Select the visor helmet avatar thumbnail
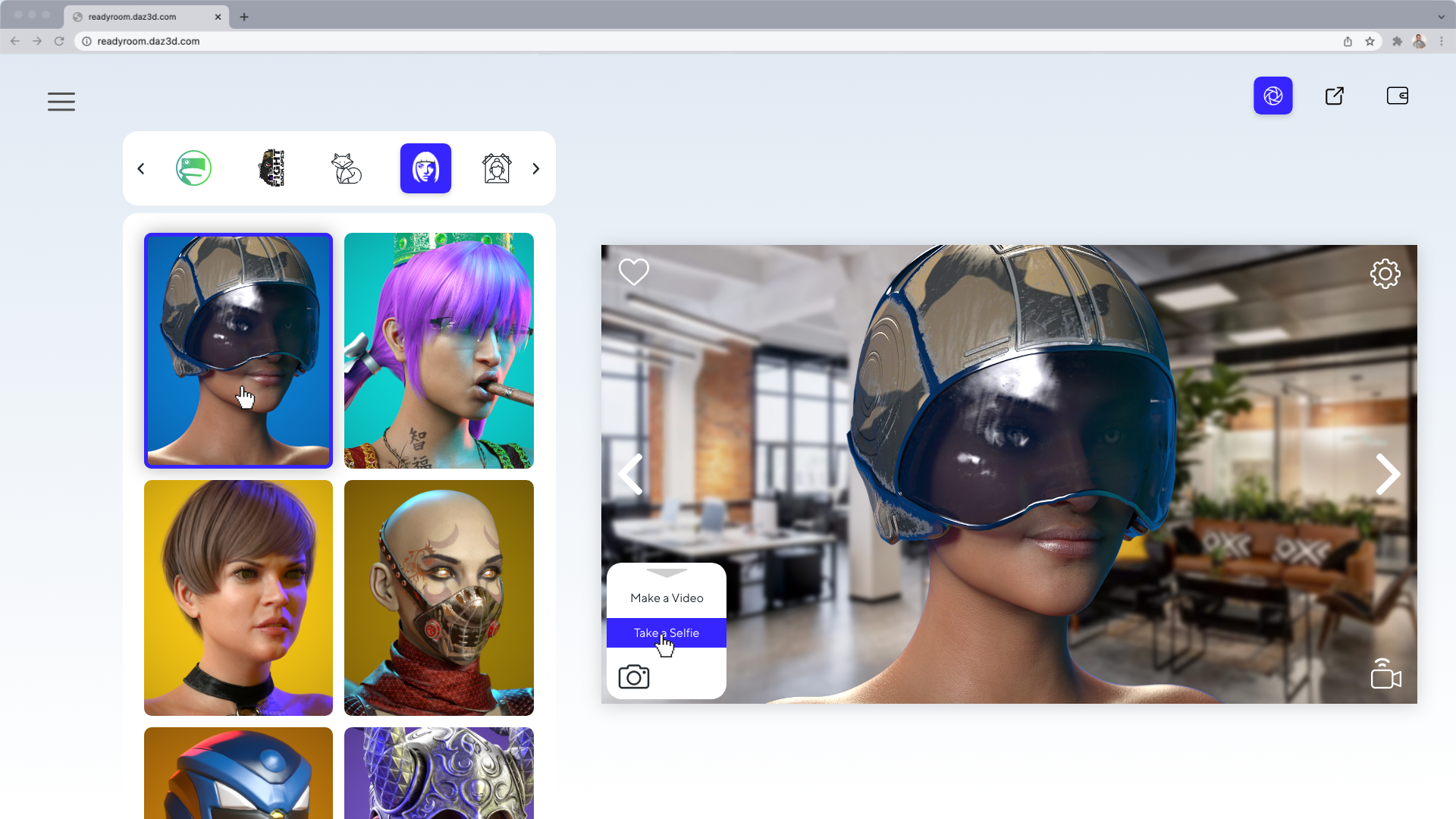The image size is (1456, 819). click(238, 350)
